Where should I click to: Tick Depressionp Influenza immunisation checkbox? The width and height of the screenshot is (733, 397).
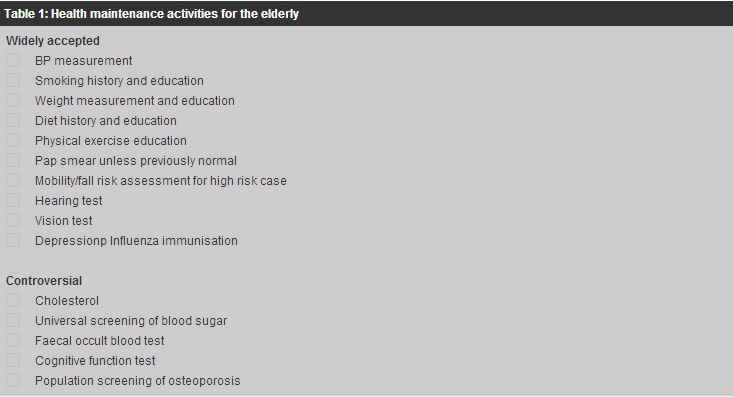pos(13,240)
